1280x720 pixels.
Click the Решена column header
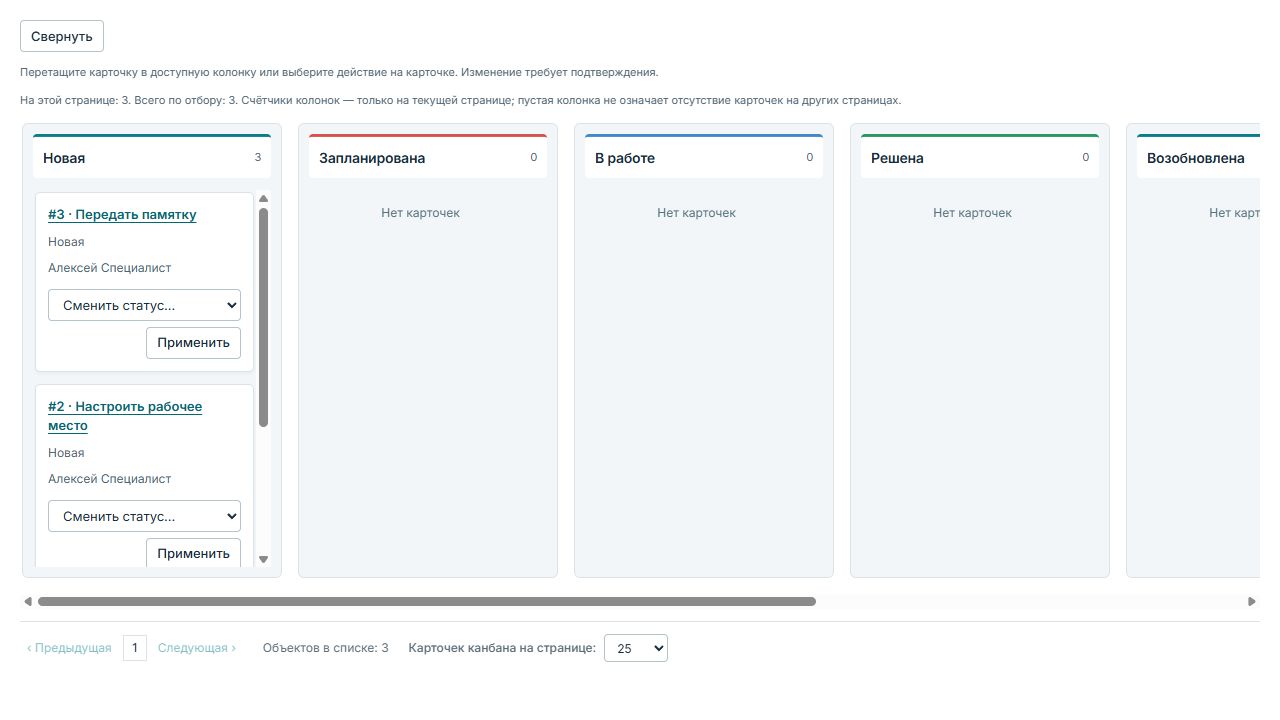point(980,157)
